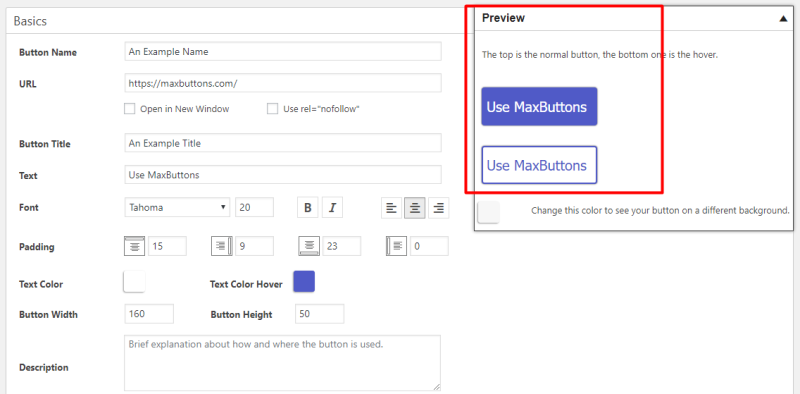
Task: Change the preview background color swatch
Action: coord(488,212)
